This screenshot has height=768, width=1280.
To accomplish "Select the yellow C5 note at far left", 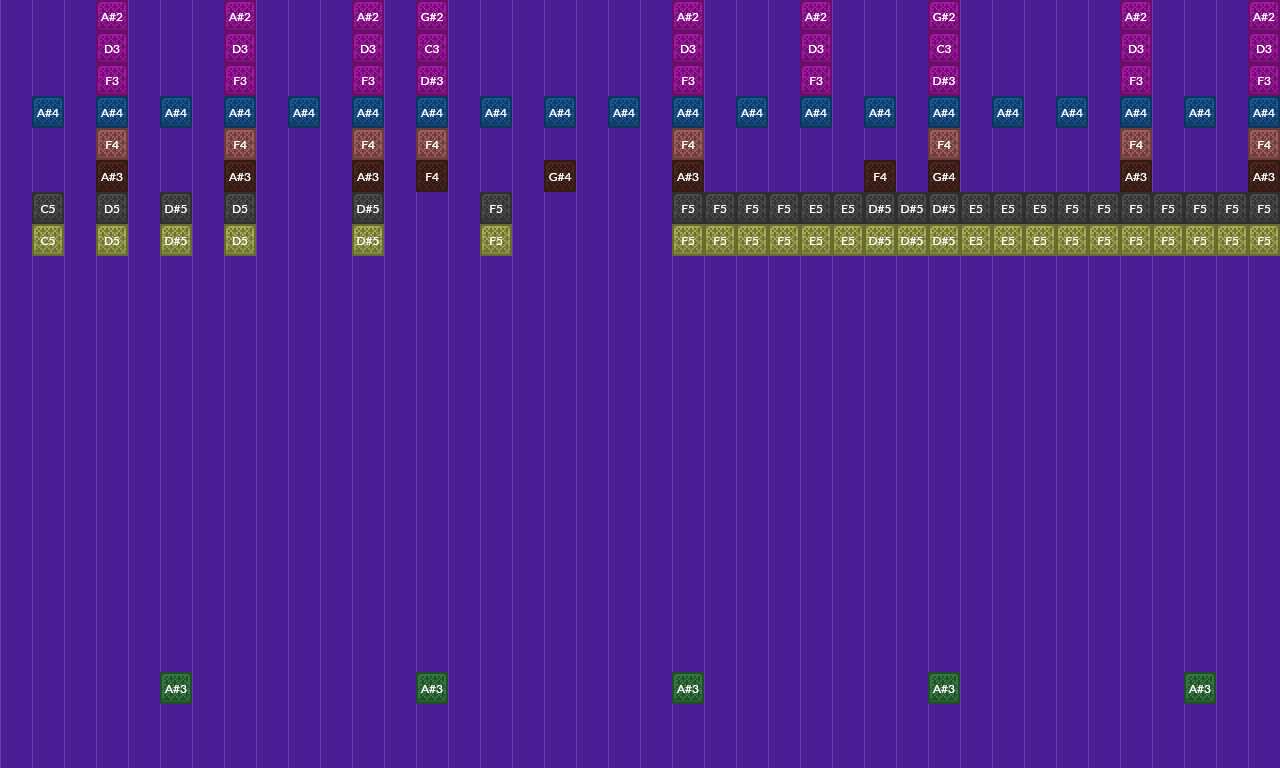I will point(47,240).
